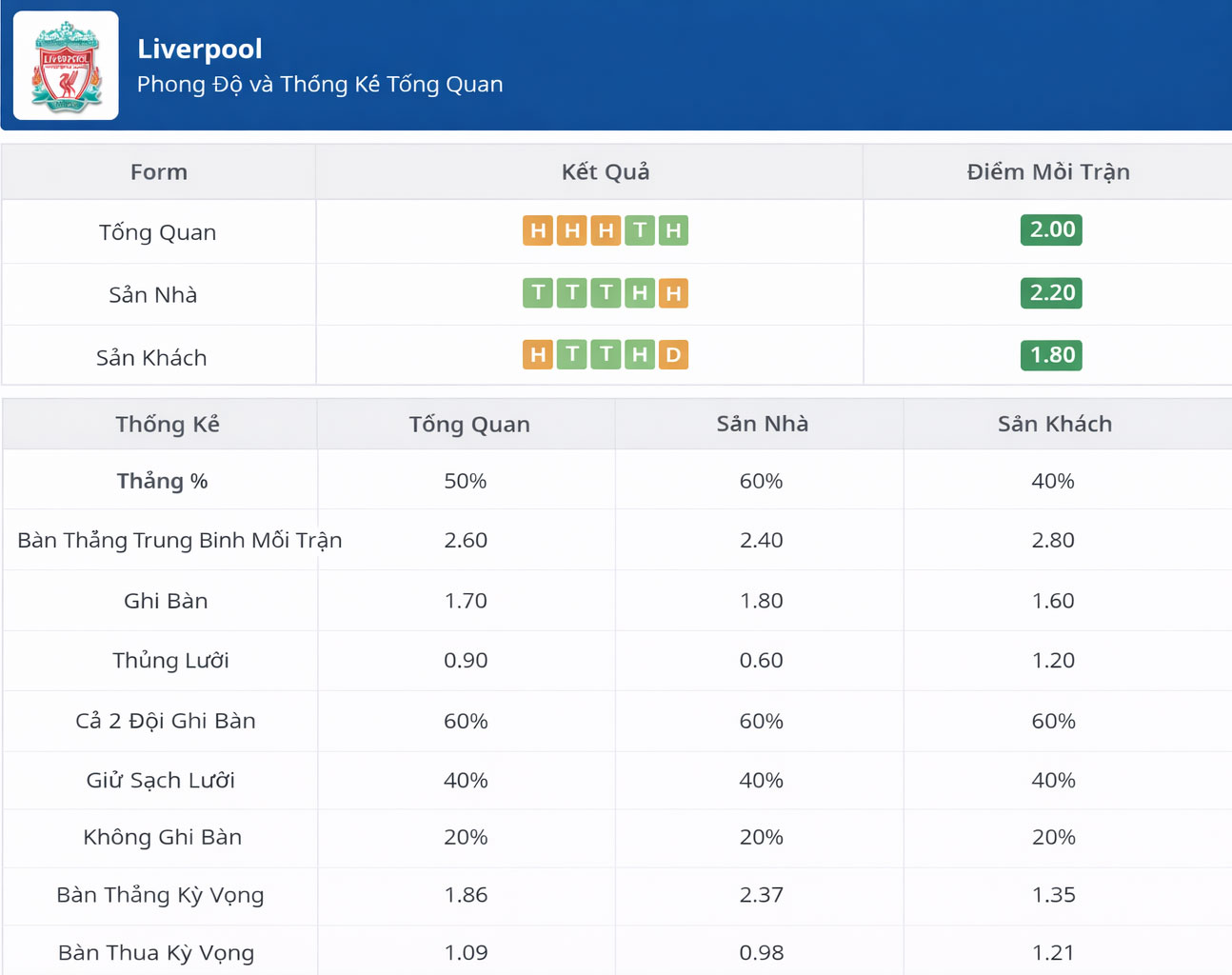1232x975 pixels.
Task: Click the 'Form' column header
Action: pyautogui.click(x=159, y=172)
